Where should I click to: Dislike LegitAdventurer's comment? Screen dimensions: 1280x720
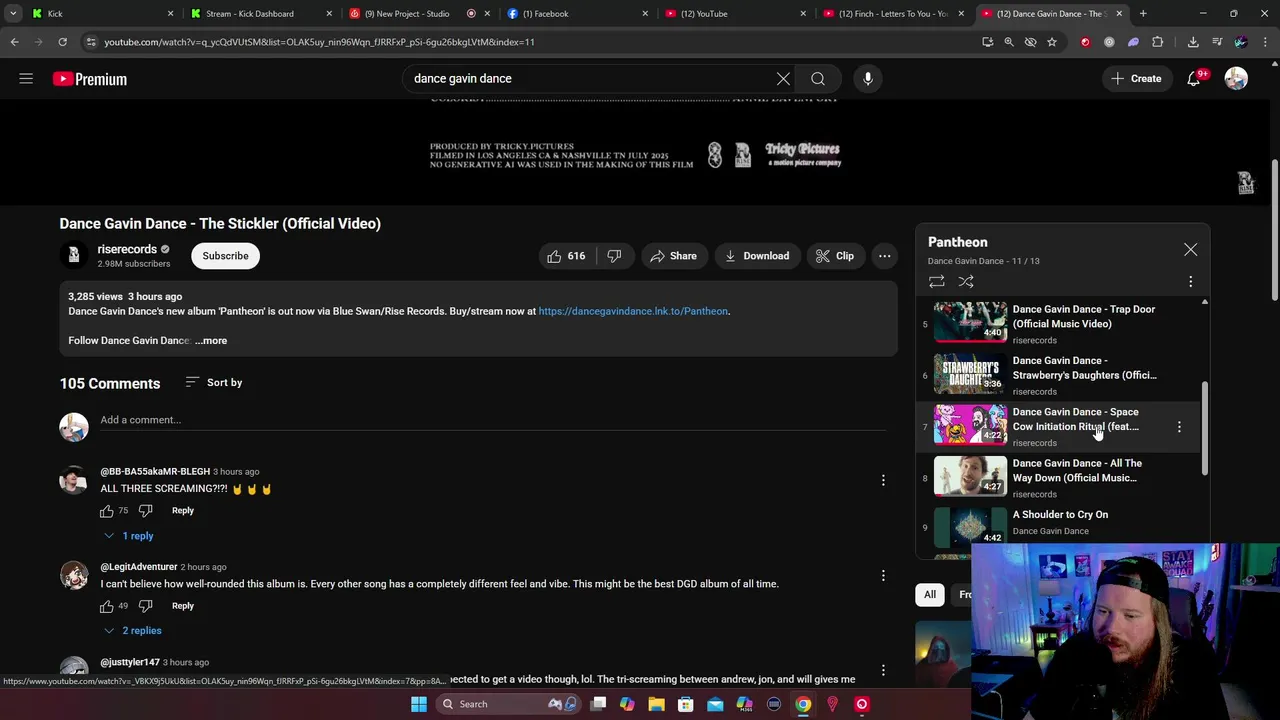(x=145, y=606)
